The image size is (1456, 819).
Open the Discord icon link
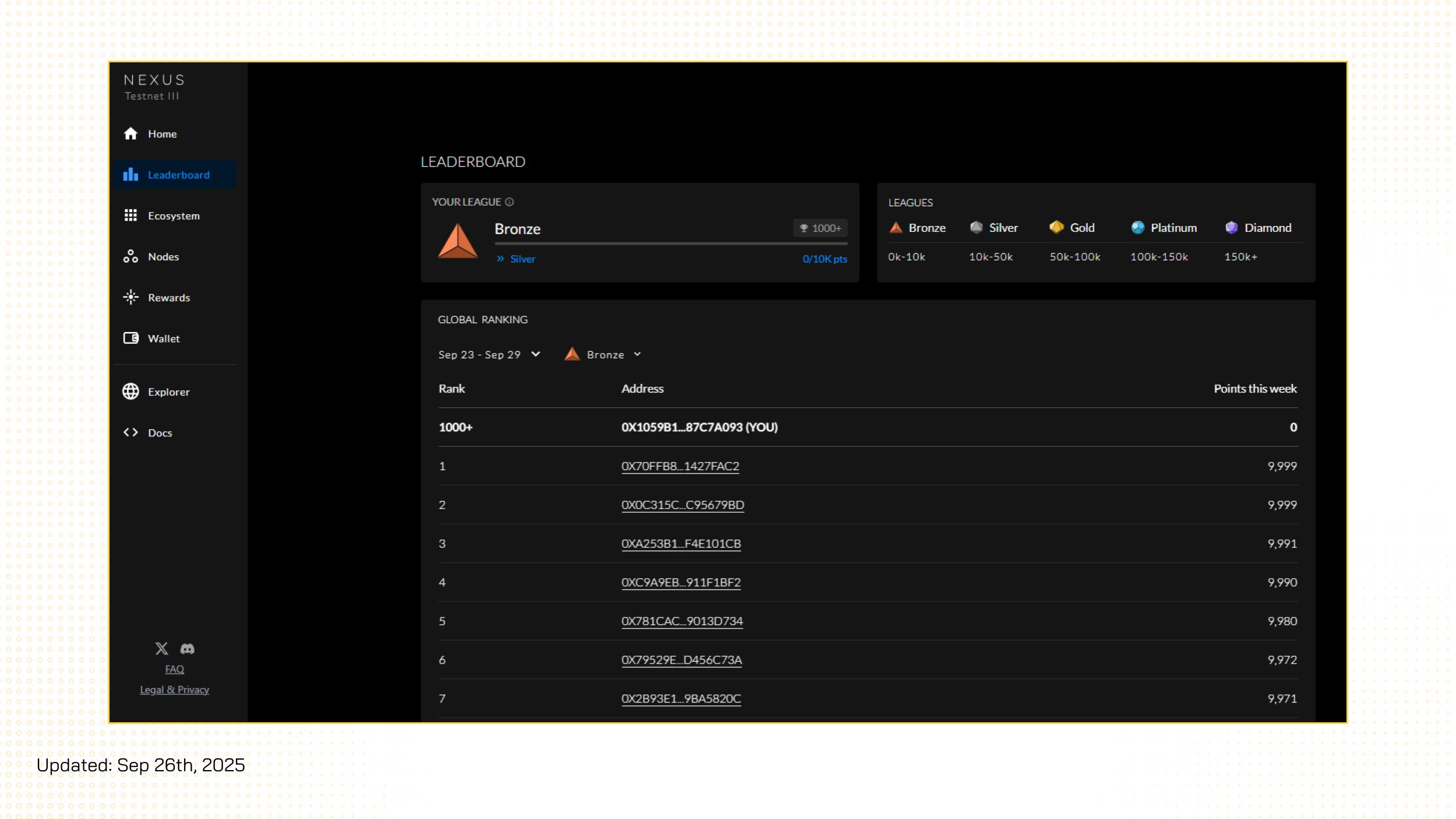187,648
